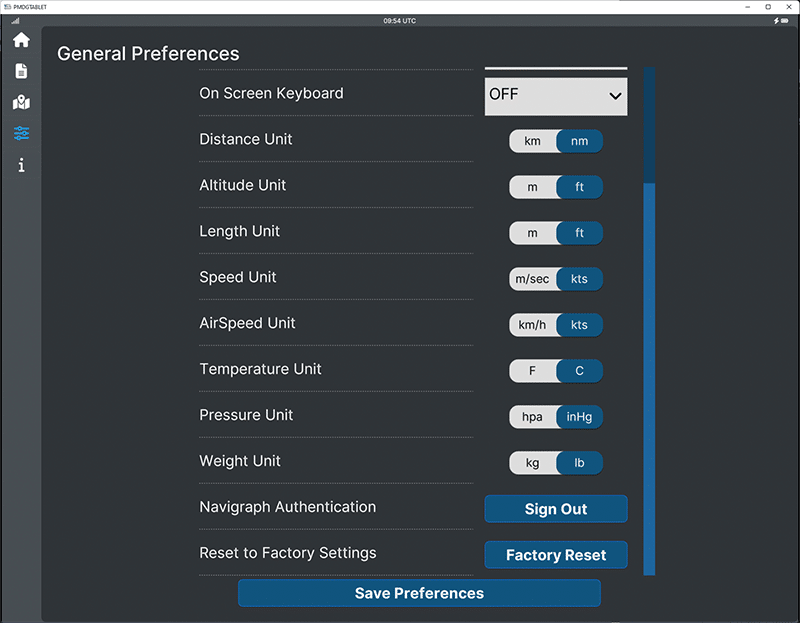Set Pressure Unit to hpa

(532, 417)
